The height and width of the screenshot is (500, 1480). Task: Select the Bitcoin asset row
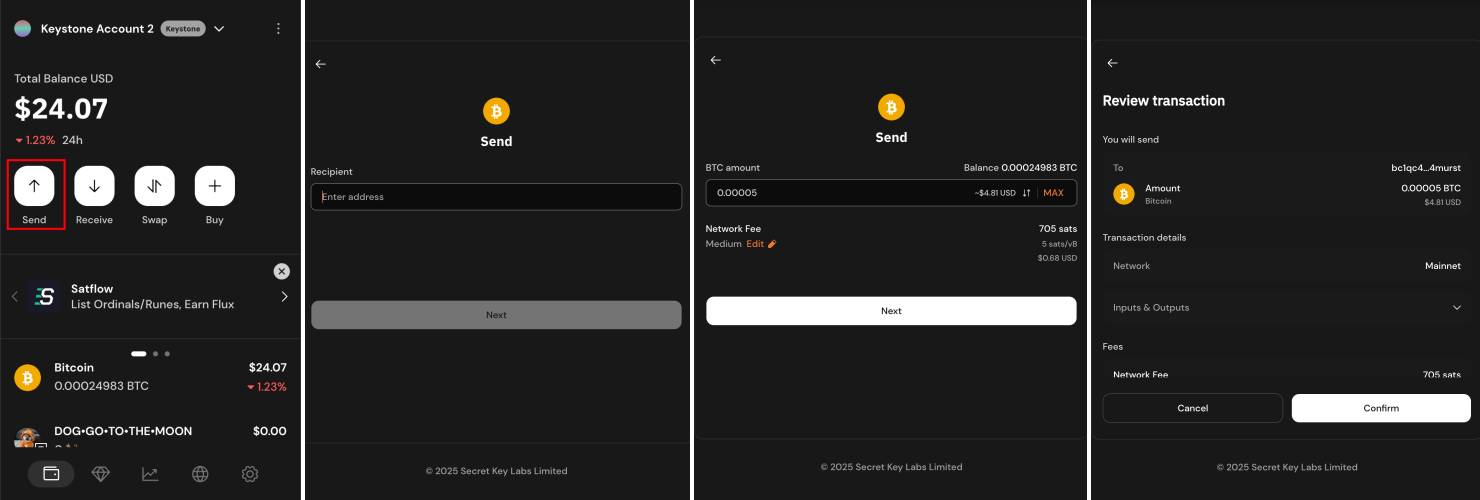point(150,377)
